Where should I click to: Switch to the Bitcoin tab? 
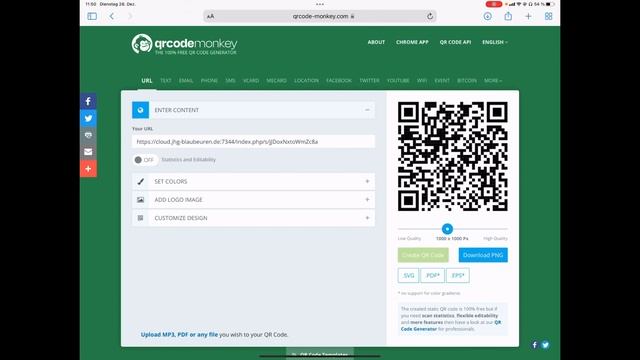pyautogui.click(x=467, y=80)
